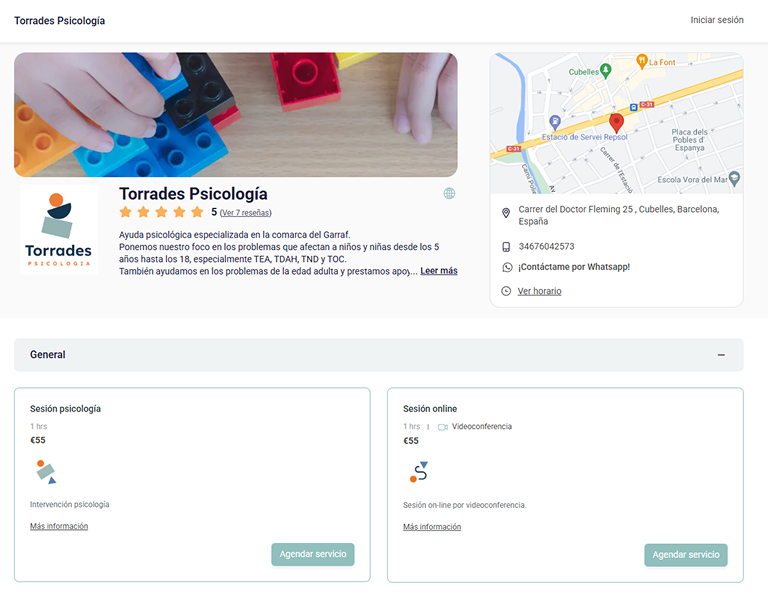This screenshot has height=598, width=768.
Task: Collapse the General section with minus icon
Action: point(721,355)
